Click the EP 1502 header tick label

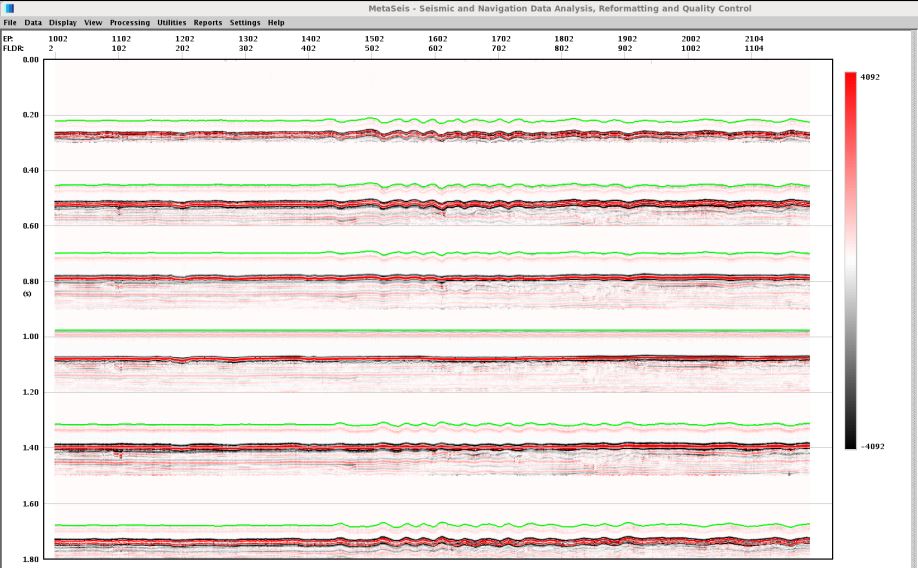click(x=374, y=38)
